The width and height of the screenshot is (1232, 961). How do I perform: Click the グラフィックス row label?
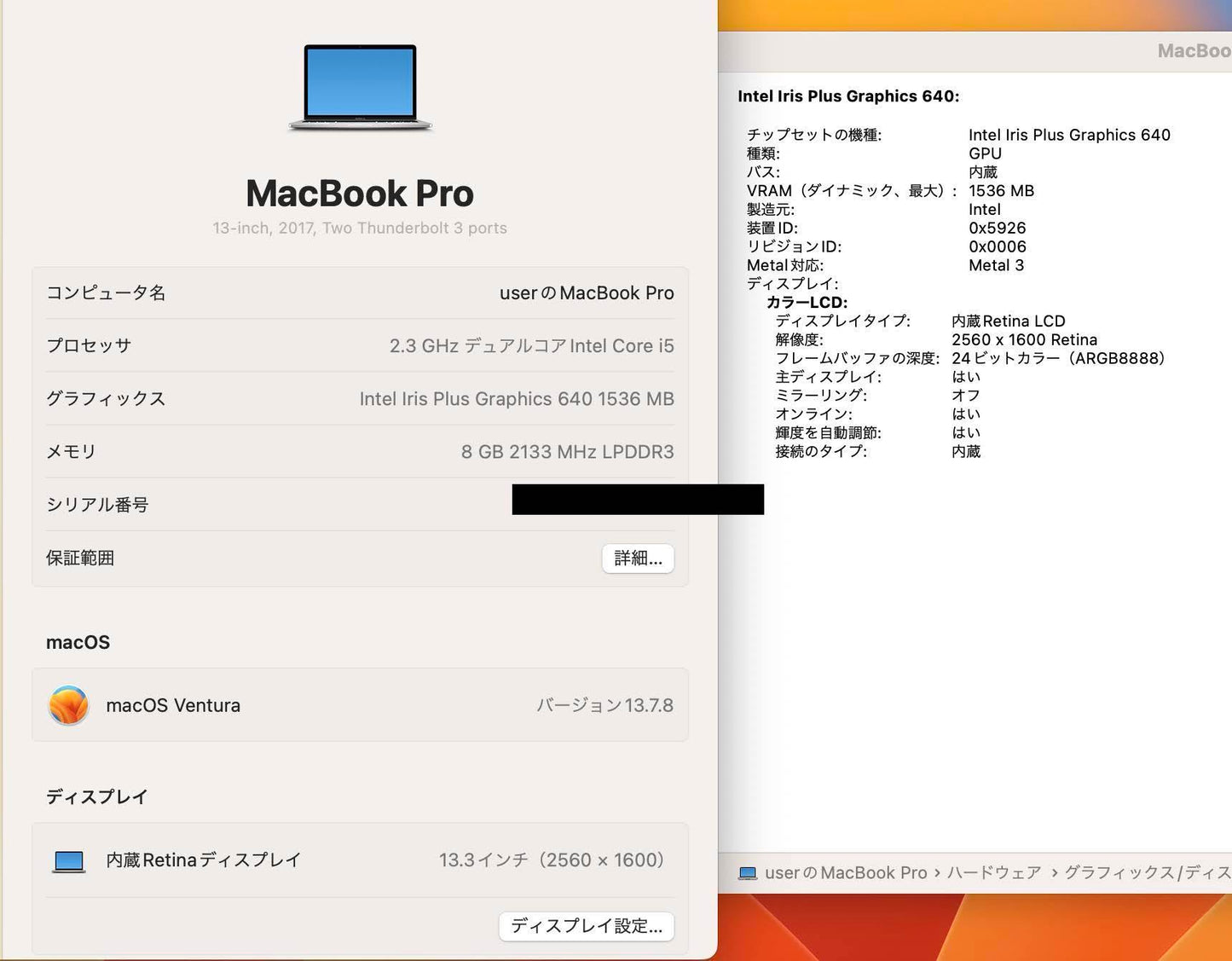[106, 399]
